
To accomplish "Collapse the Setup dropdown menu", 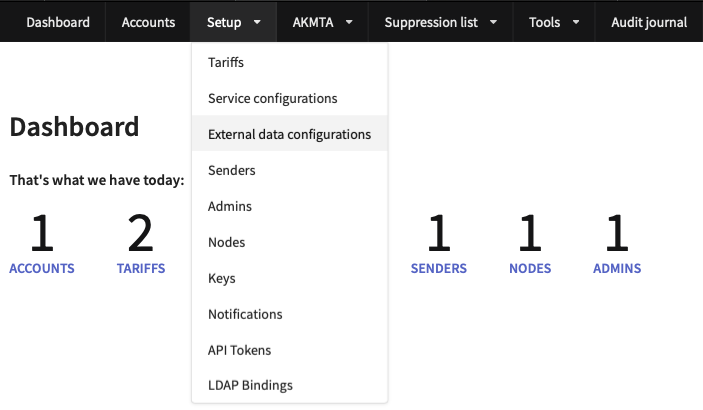I will point(234,22).
